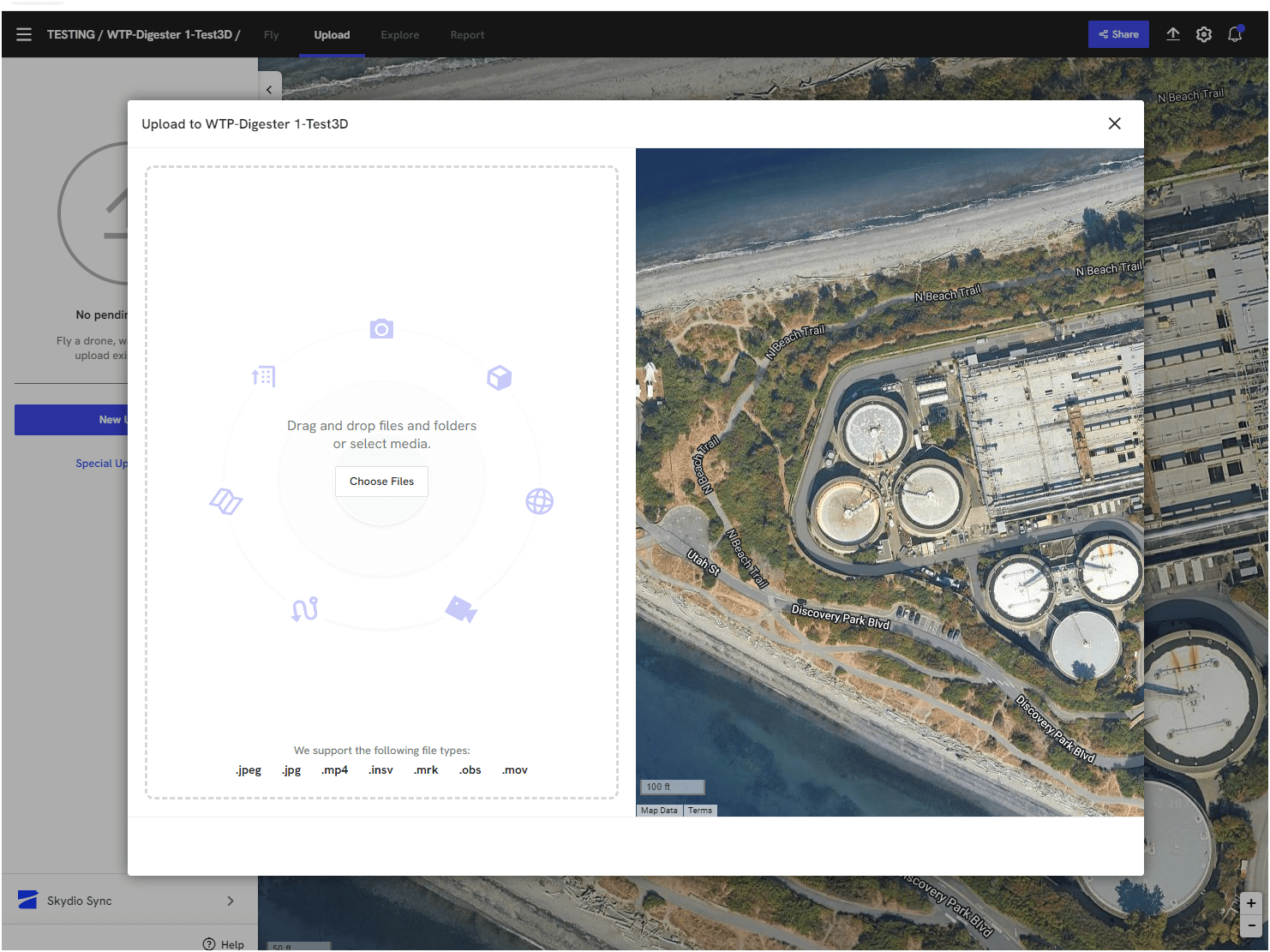Click the Choose Files button
The height and width of the screenshot is (952, 1270).
(381, 482)
